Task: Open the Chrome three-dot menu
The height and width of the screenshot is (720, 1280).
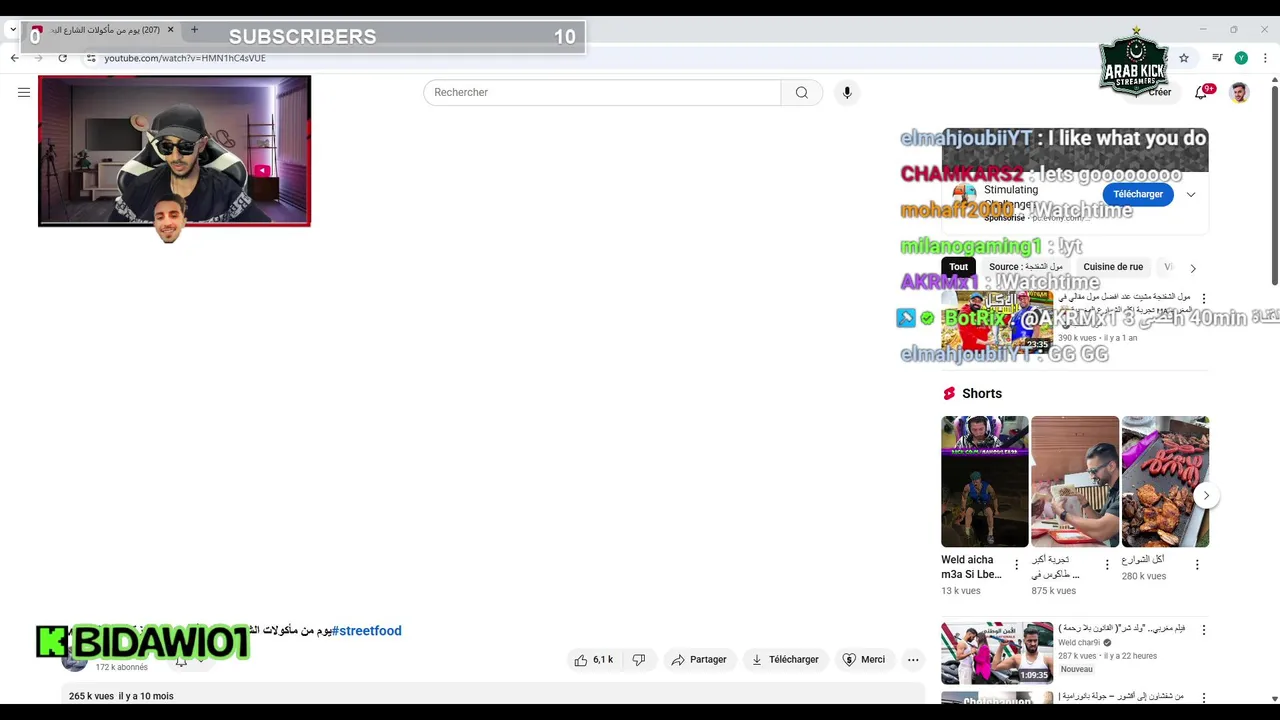Action: click(1265, 58)
